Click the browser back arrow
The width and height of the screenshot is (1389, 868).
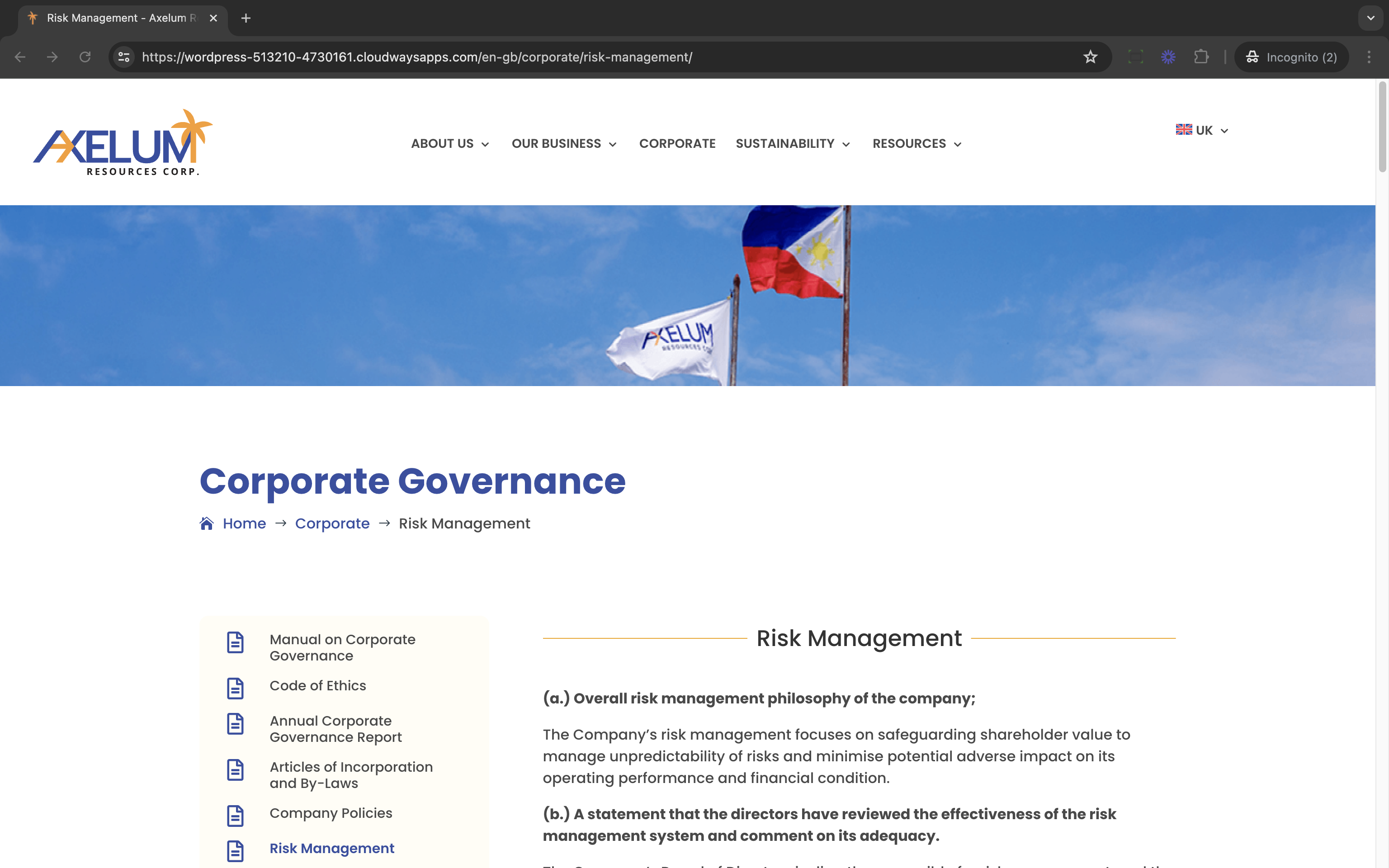click(x=20, y=57)
